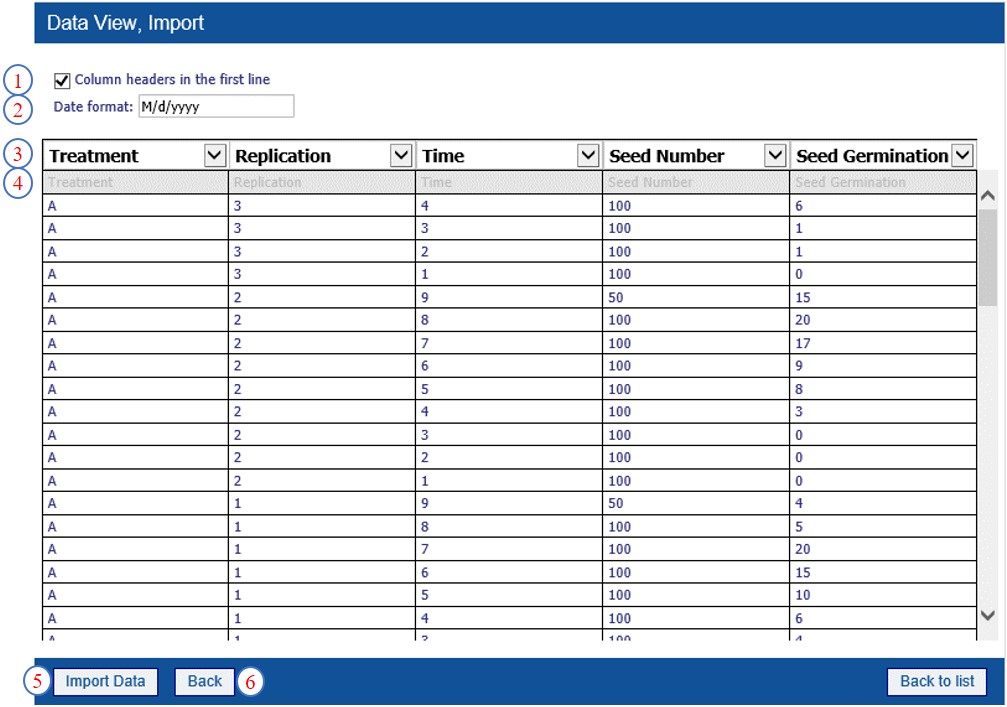The image size is (1007, 707).
Task: Click the circled number 6 annotation marker
Action: coord(250,682)
